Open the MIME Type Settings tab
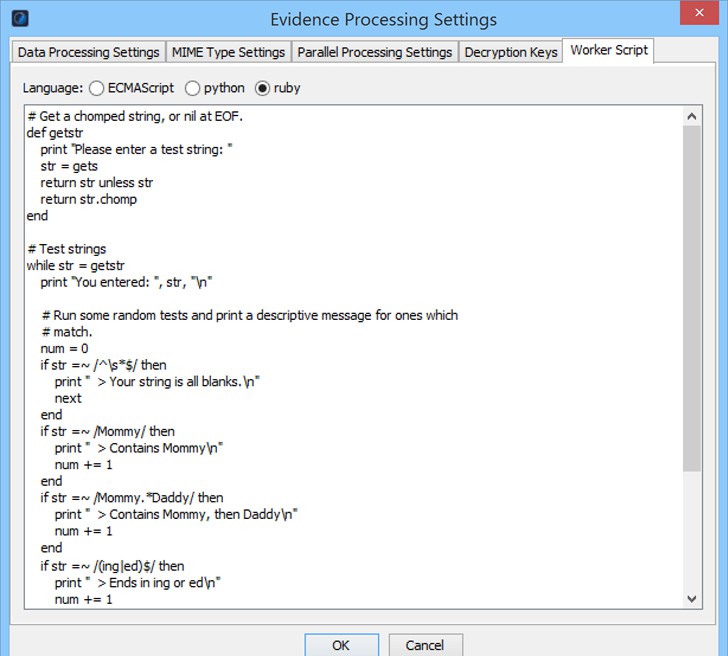Image resolution: width=728 pixels, height=656 pixels. click(x=228, y=52)
